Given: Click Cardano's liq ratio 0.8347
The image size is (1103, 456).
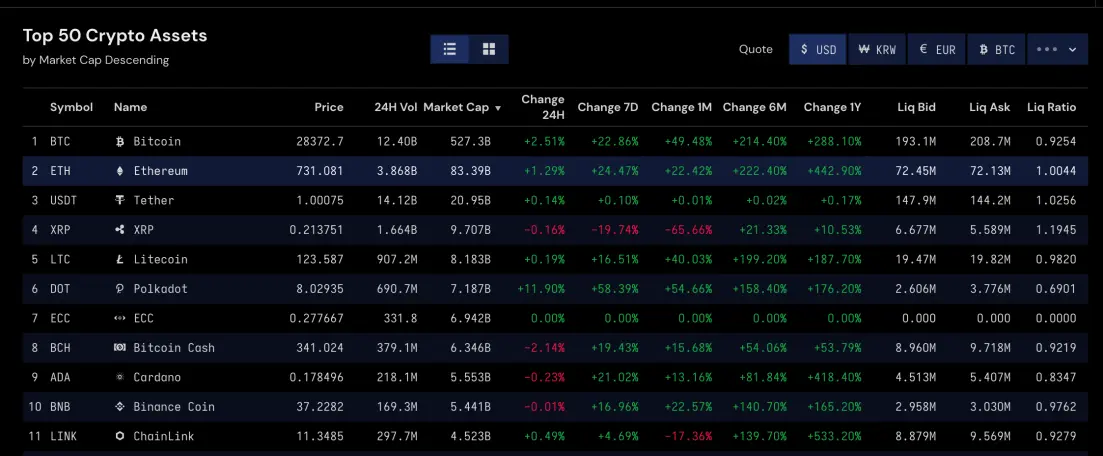Looking at the screenshot, I should (x=1056, y=378).
